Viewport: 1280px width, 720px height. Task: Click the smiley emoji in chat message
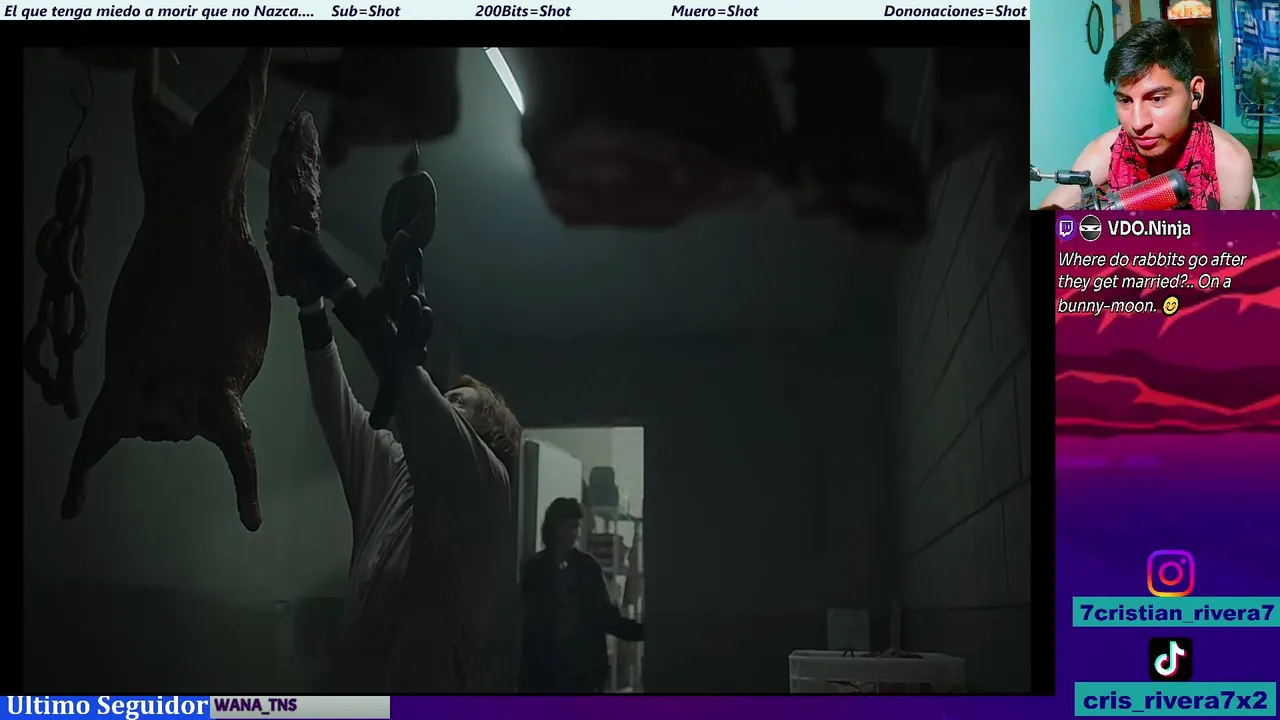(x=1171, y=306)
